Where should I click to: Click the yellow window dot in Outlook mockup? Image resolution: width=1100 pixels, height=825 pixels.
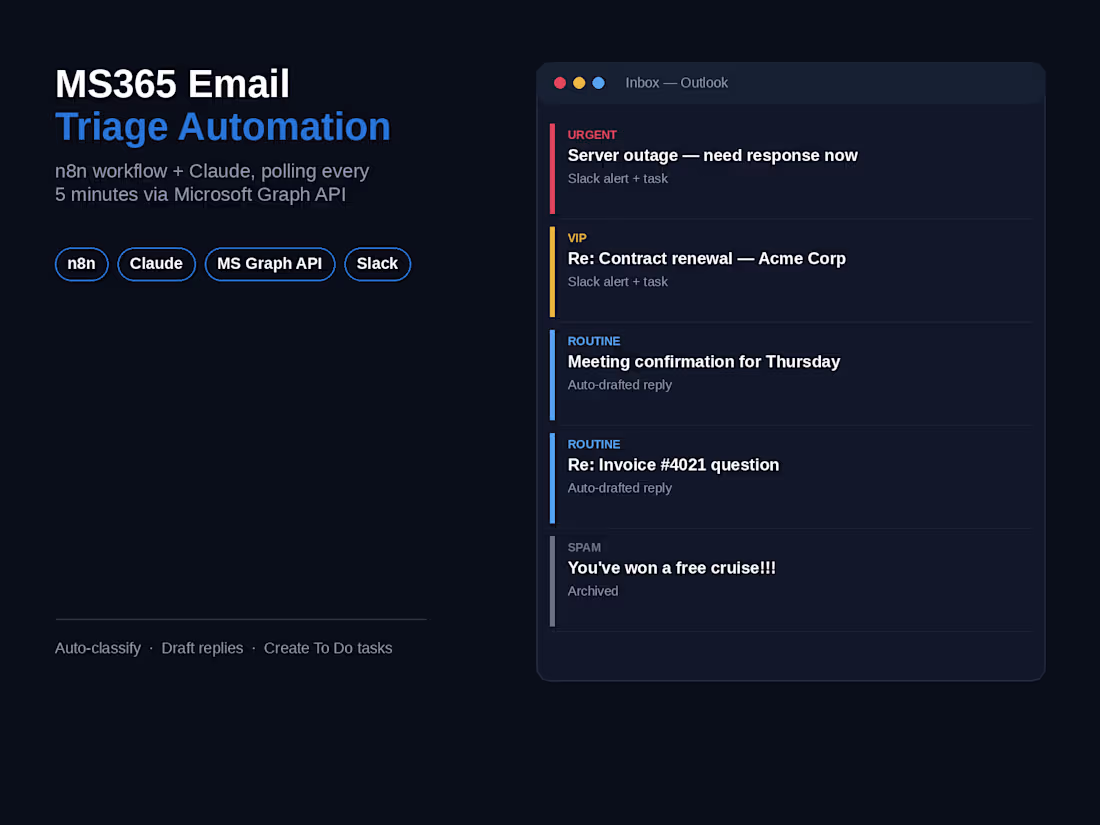pyautogui.click(x=579, y=83)
